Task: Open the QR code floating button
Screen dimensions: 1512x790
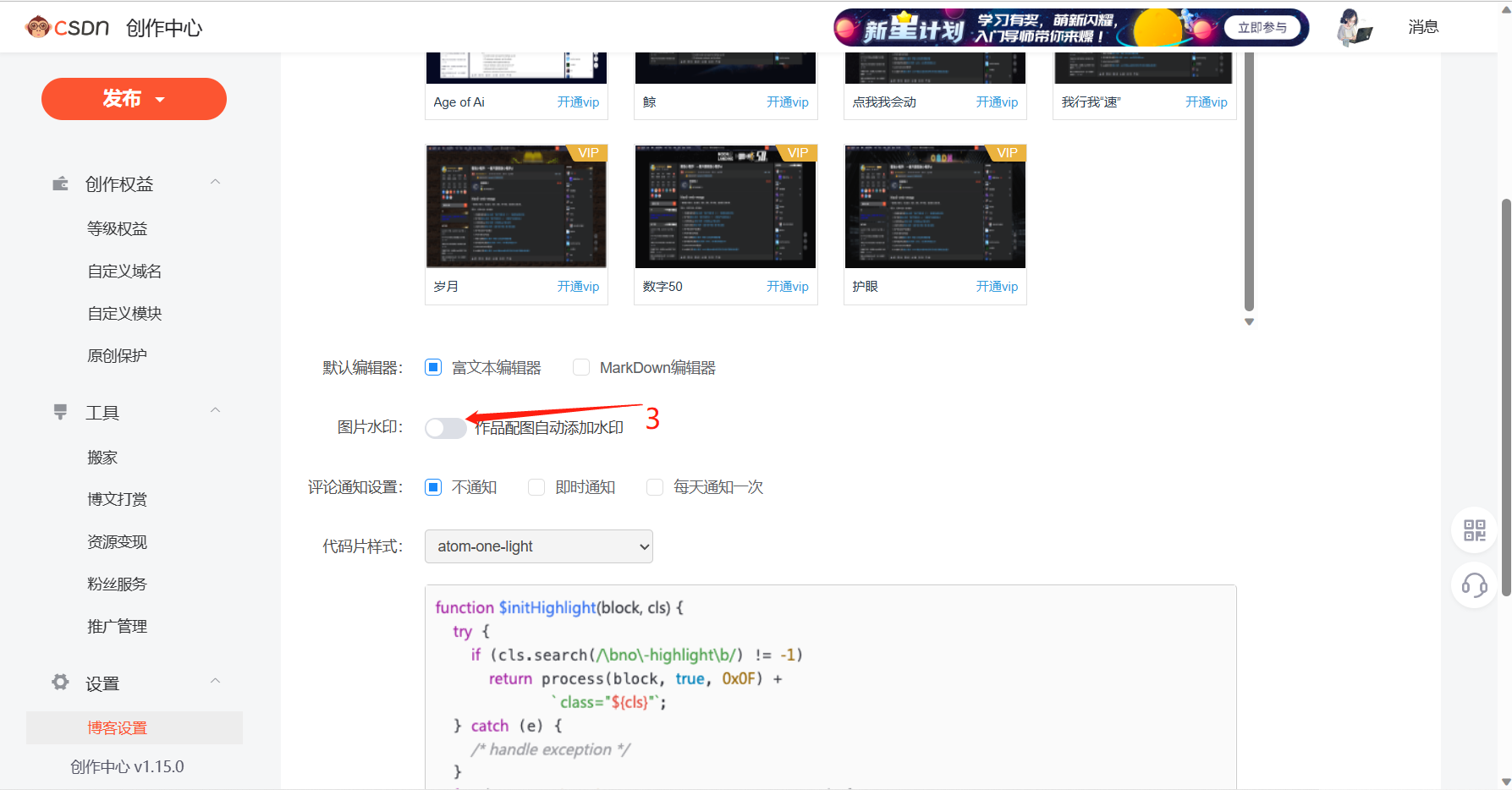Action: coord(1474,530)
